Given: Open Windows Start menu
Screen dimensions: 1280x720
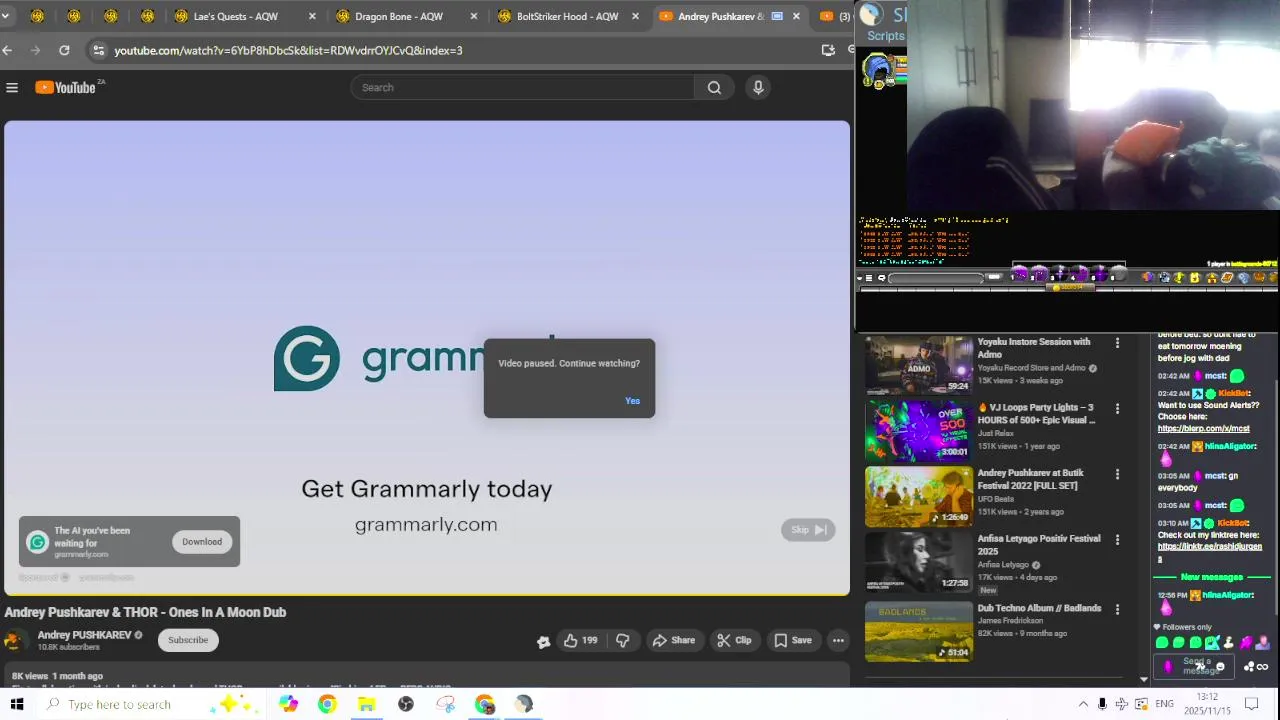Looking at the screenshot, I should 17,704.
